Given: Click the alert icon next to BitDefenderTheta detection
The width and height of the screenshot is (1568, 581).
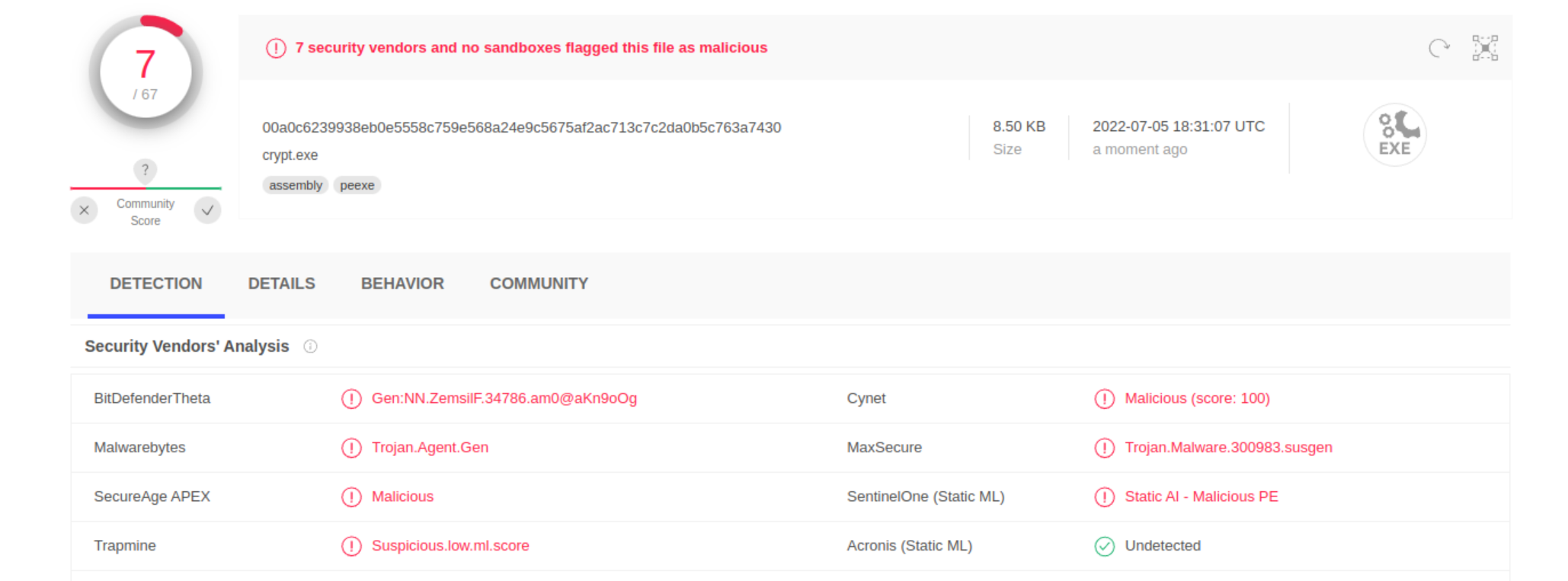Looking at the screenshot, I should pos(351,398).
